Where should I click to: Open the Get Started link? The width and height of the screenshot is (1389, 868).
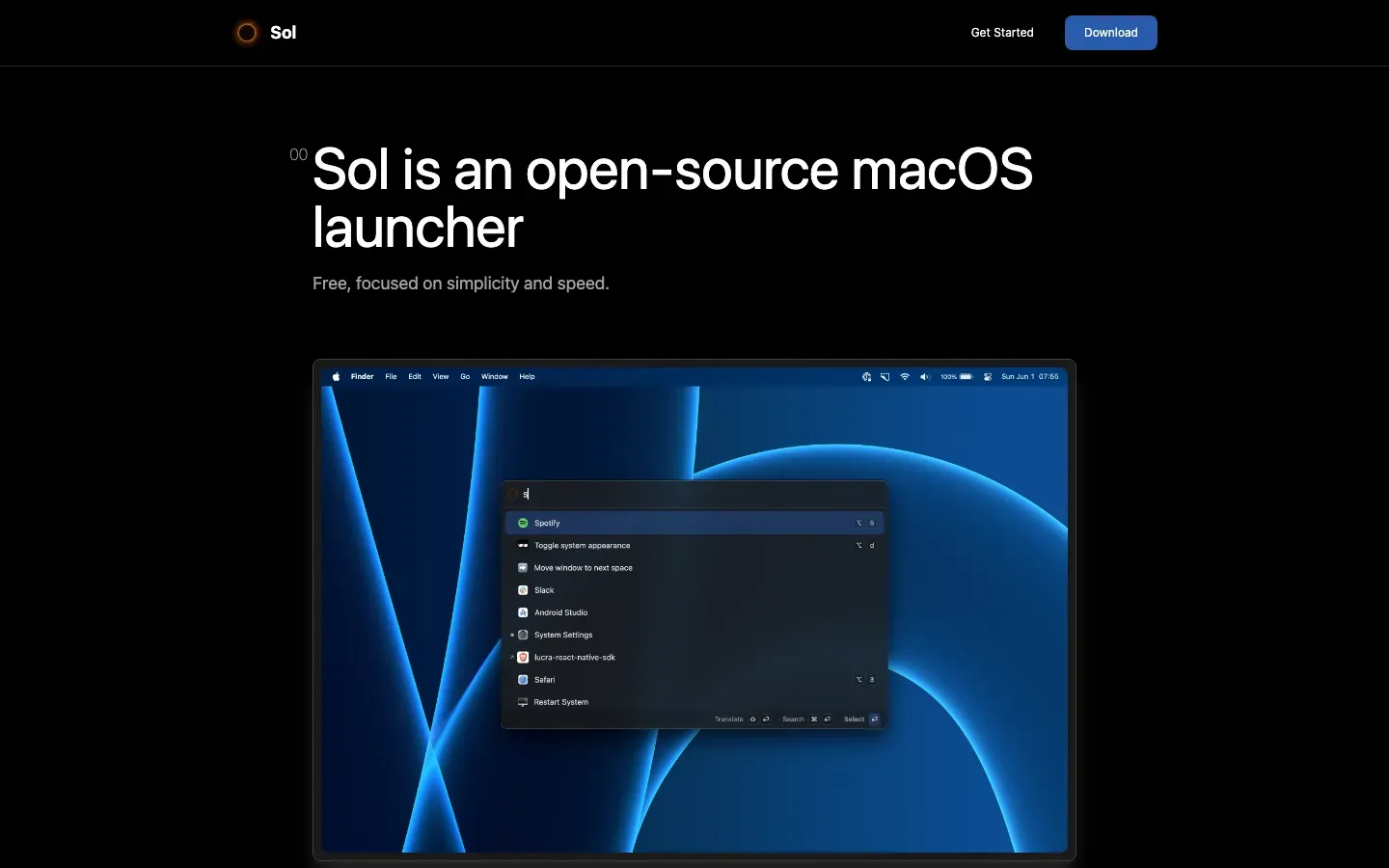click(1002, 33)
